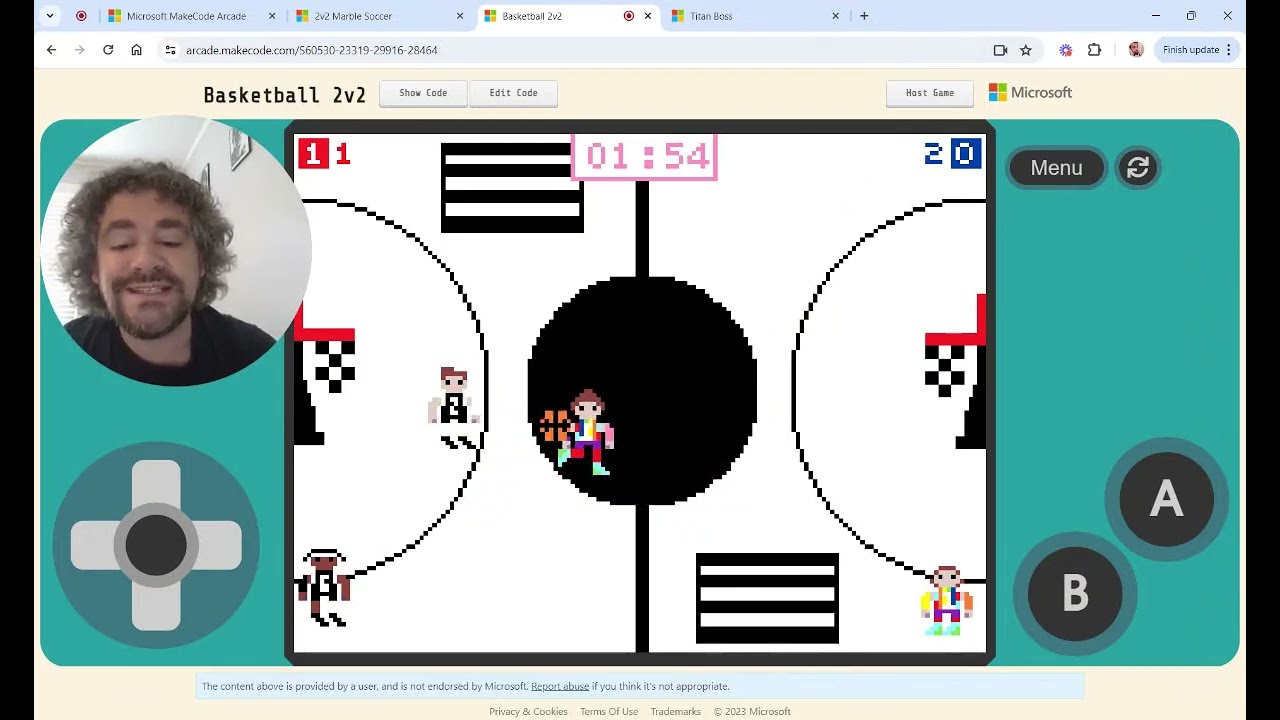Click the Edit Code button
Image resolution: width=1280 pixels, height=720 pixels.
coord(513,93)
